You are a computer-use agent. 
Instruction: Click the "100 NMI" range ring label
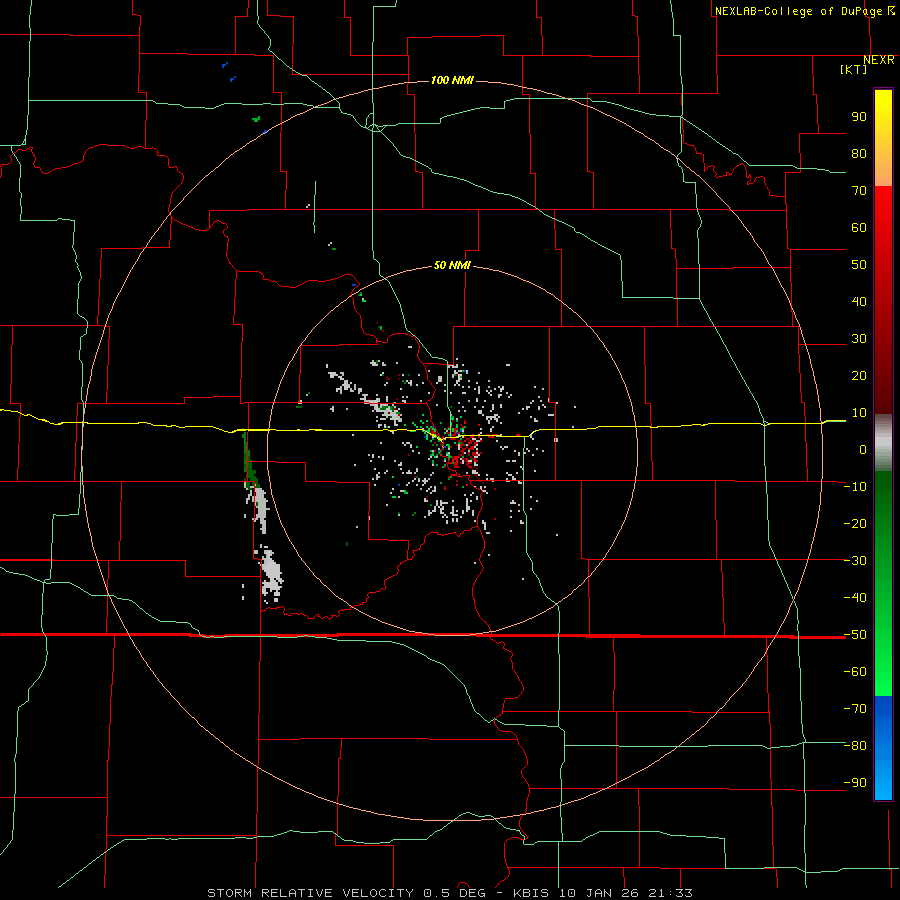click(452, 80)
